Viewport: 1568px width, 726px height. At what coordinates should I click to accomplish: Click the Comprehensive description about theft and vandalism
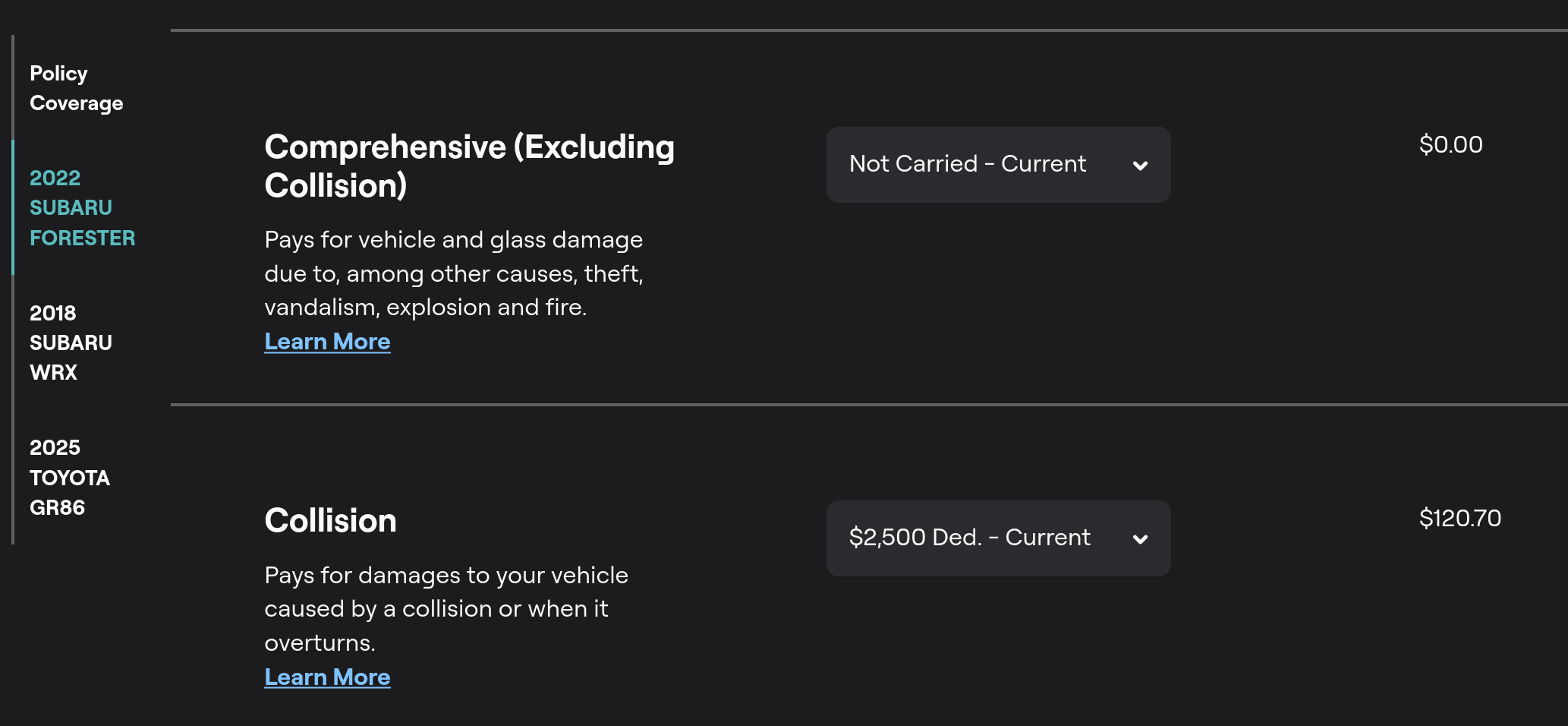pyautogui.click(x=453, y=273)
